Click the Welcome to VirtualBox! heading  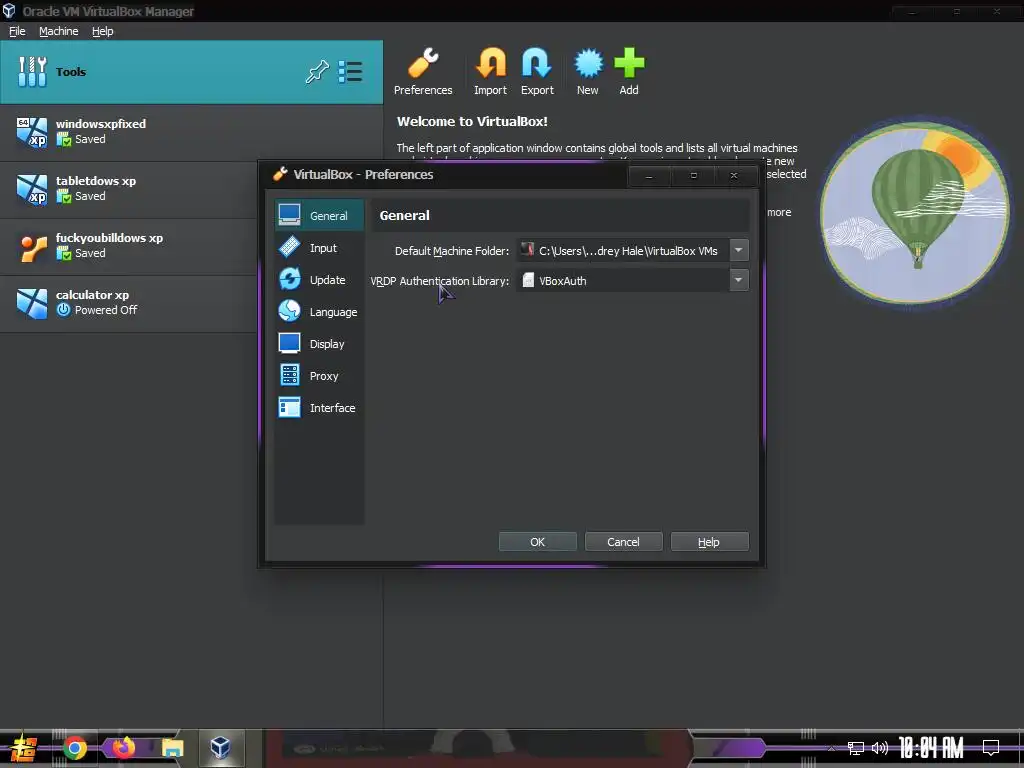click(472, 121)
